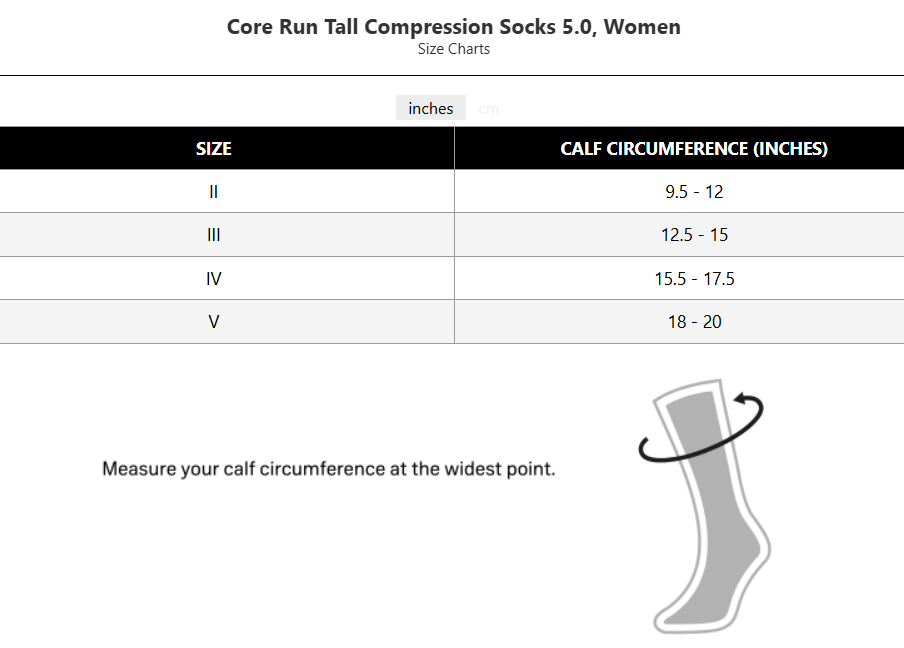
Task: Select size III in the table
Action: [214, 235]
